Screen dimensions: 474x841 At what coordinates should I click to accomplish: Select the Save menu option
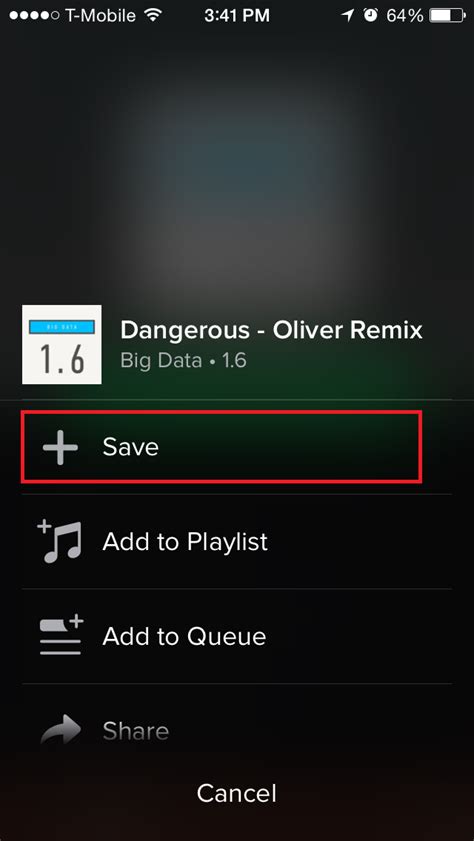click(x=221, y=447)
